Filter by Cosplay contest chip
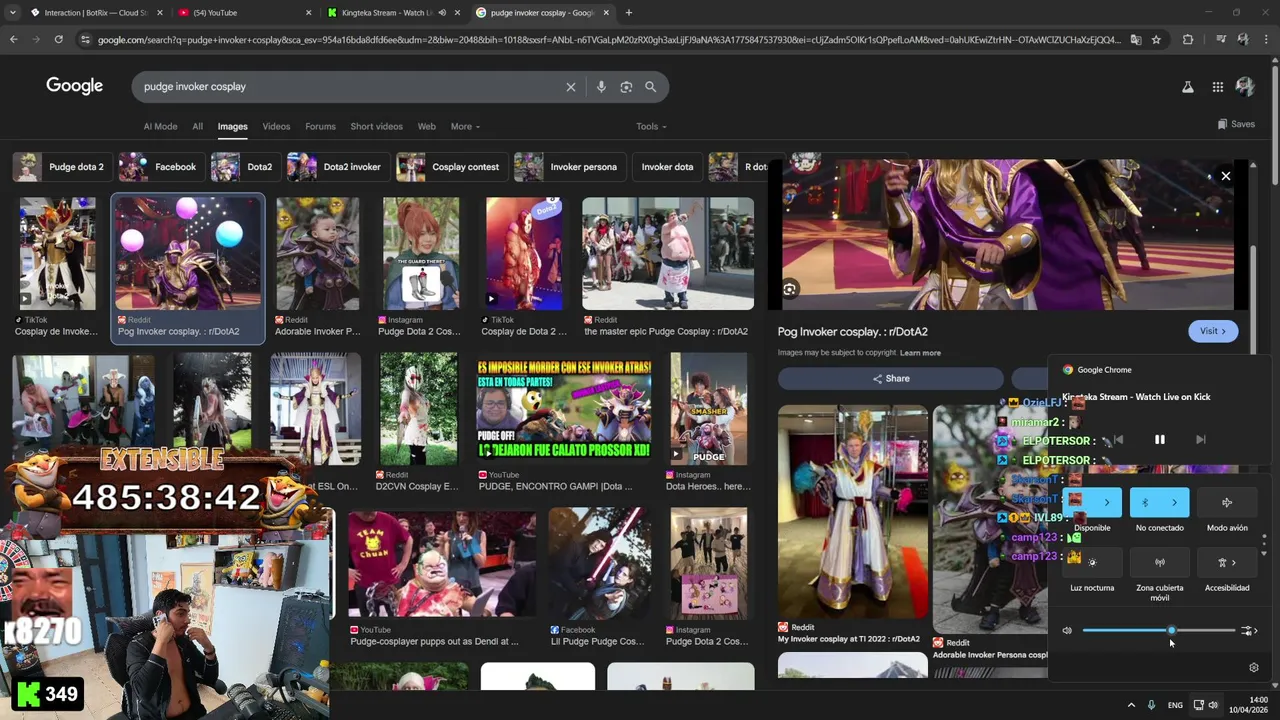The width and height of the screenshot is (1280, 720). pyautogui.click(x=452, y=167)
